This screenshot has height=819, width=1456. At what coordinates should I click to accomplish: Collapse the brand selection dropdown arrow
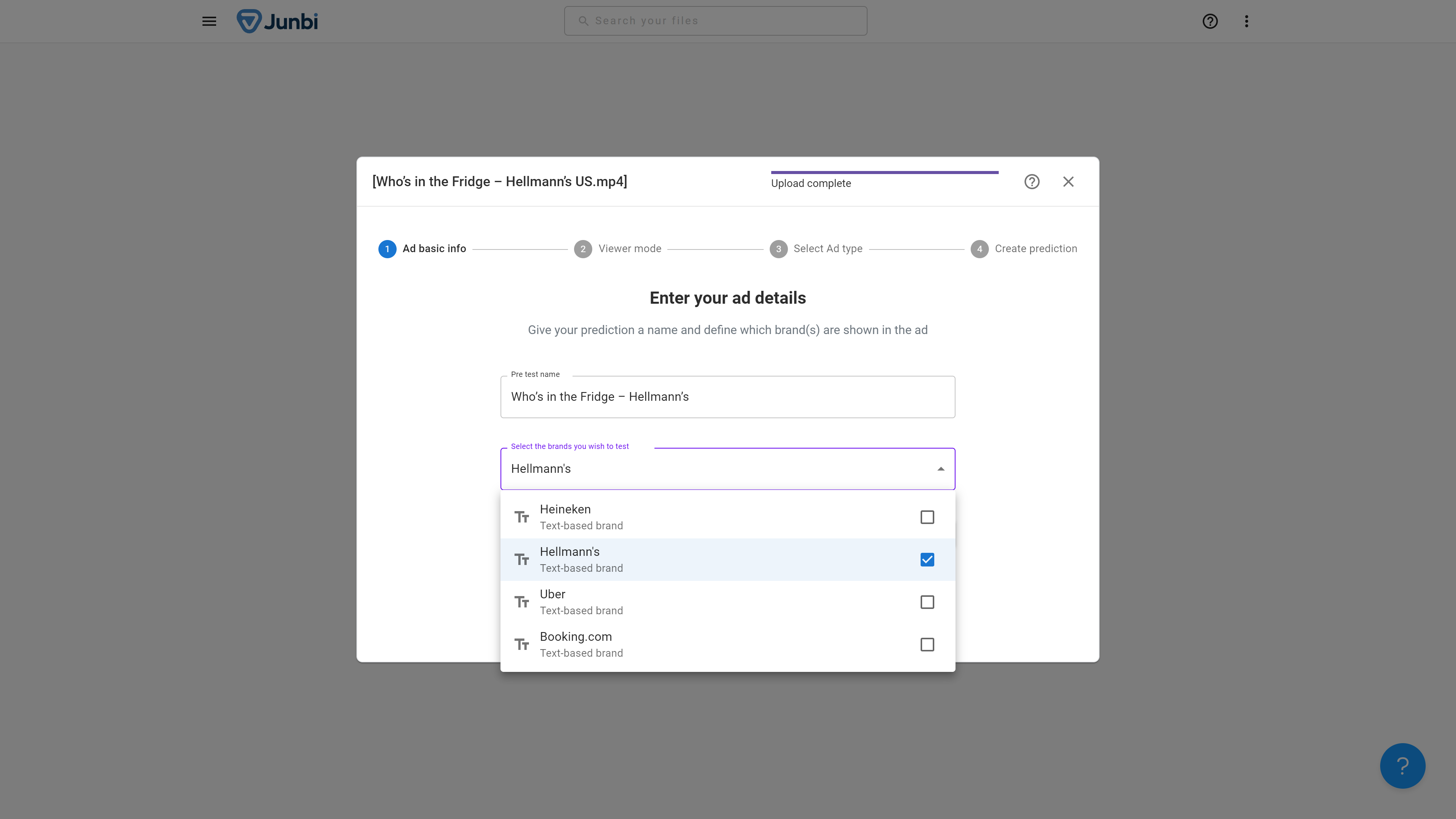pos(940,468)
